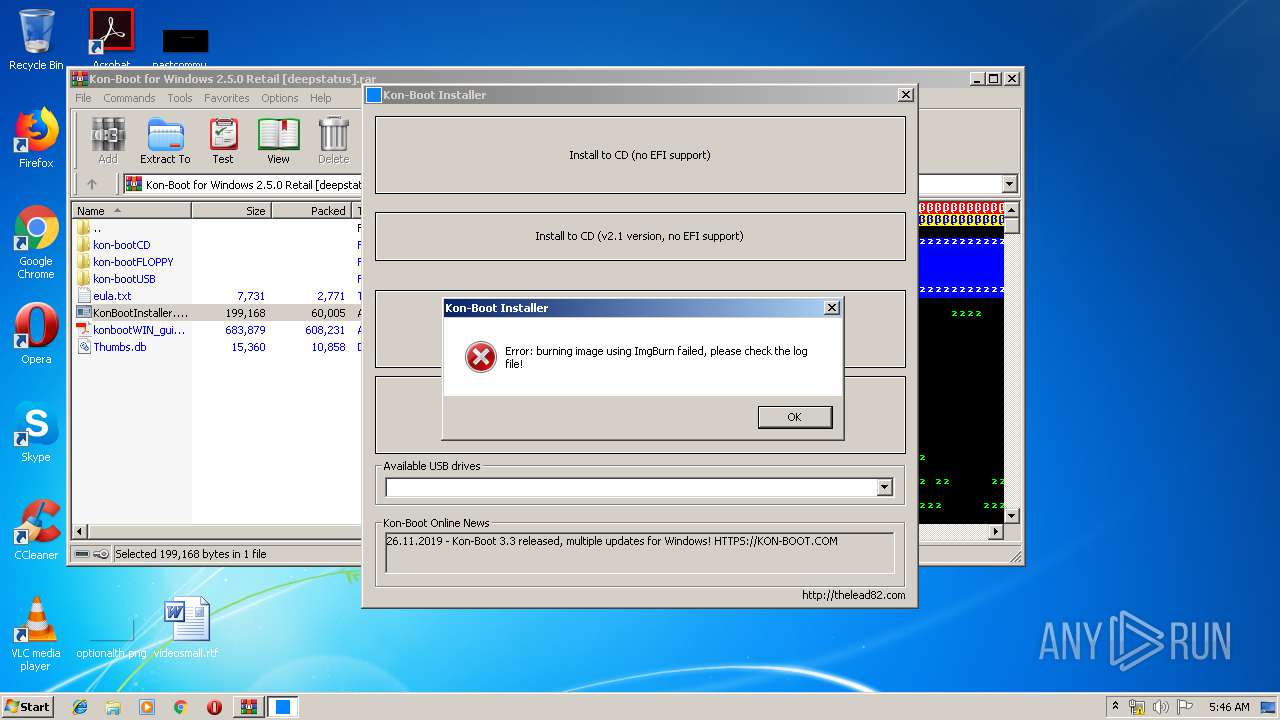Select the Thumbs.db file
Image resolution: width=1280 pixels, height=720 pixels.
pos(119,347)
